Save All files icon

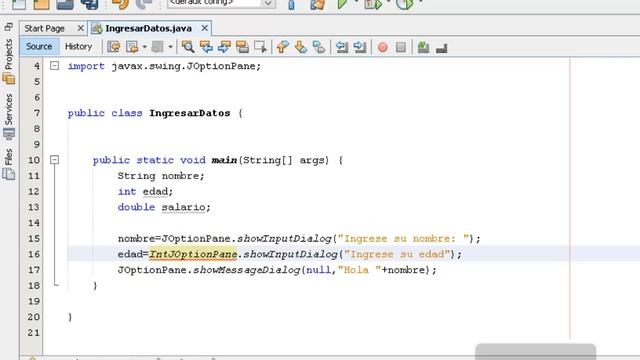click(89, 4)
